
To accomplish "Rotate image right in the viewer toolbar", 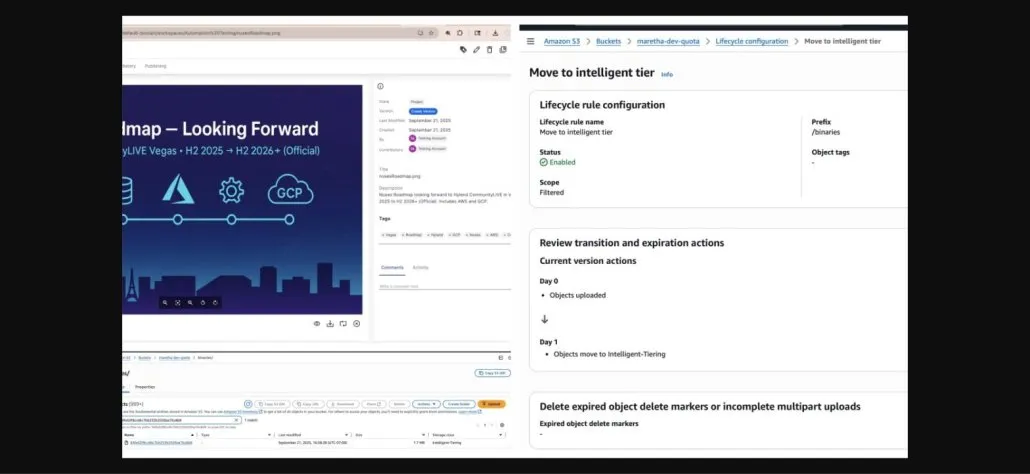I will 215,303.
